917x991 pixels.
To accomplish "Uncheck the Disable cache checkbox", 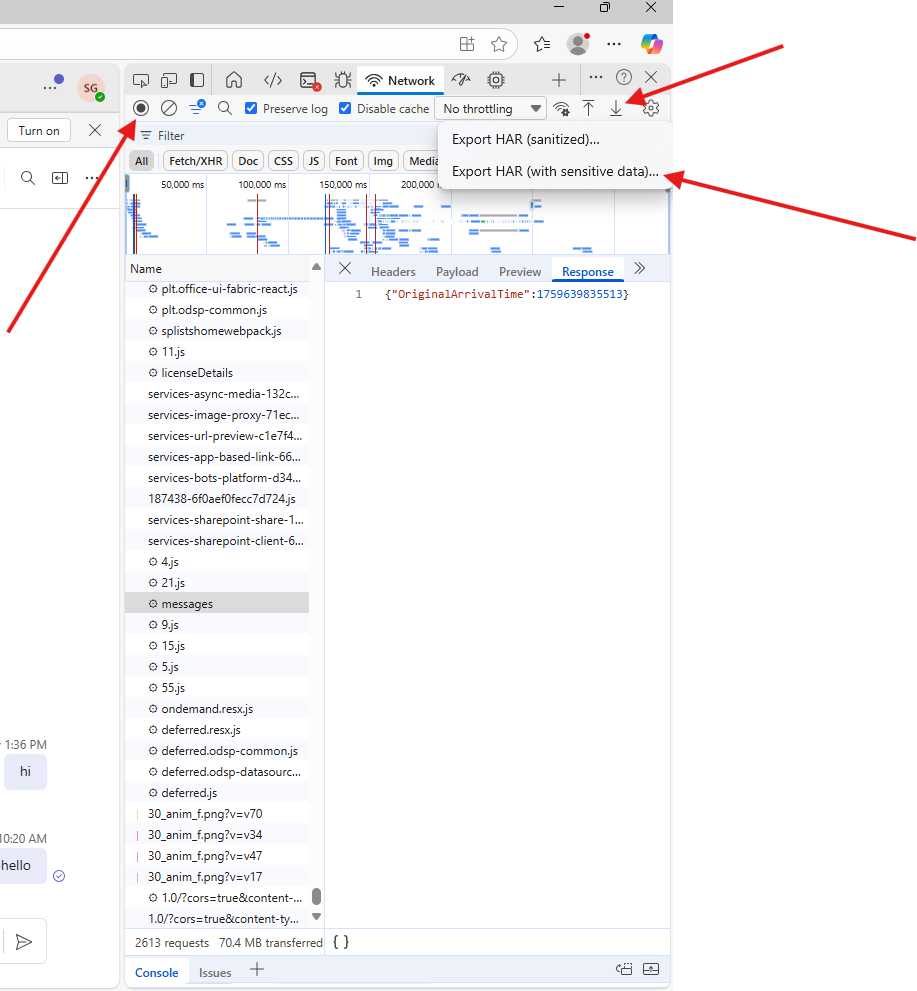I will pyautogui.click(x=345, y=108).
